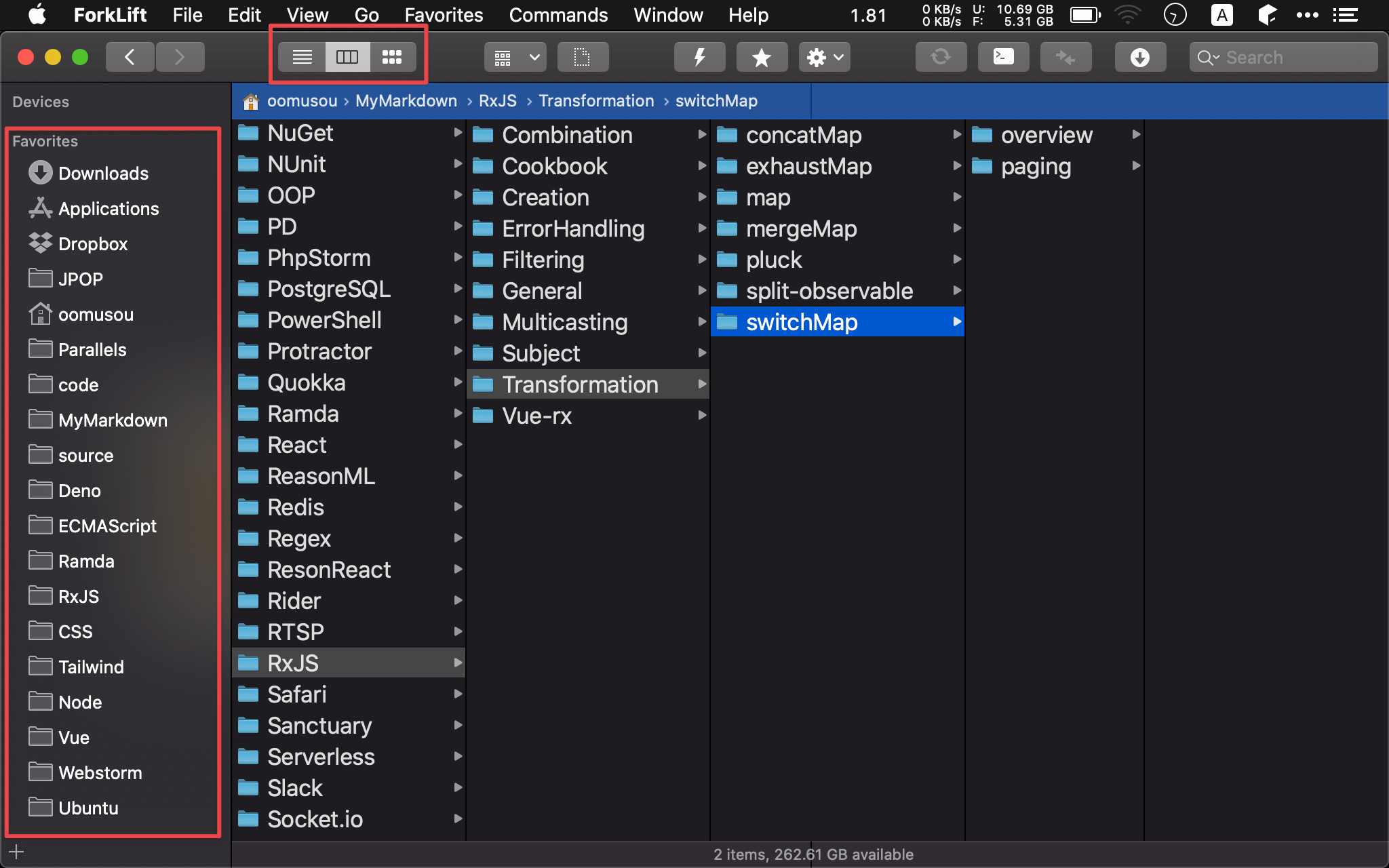Select MyMarkdown in sidebar favorites
The image size is (1389, 868).
pyautogui.click(x=113, y=420)
